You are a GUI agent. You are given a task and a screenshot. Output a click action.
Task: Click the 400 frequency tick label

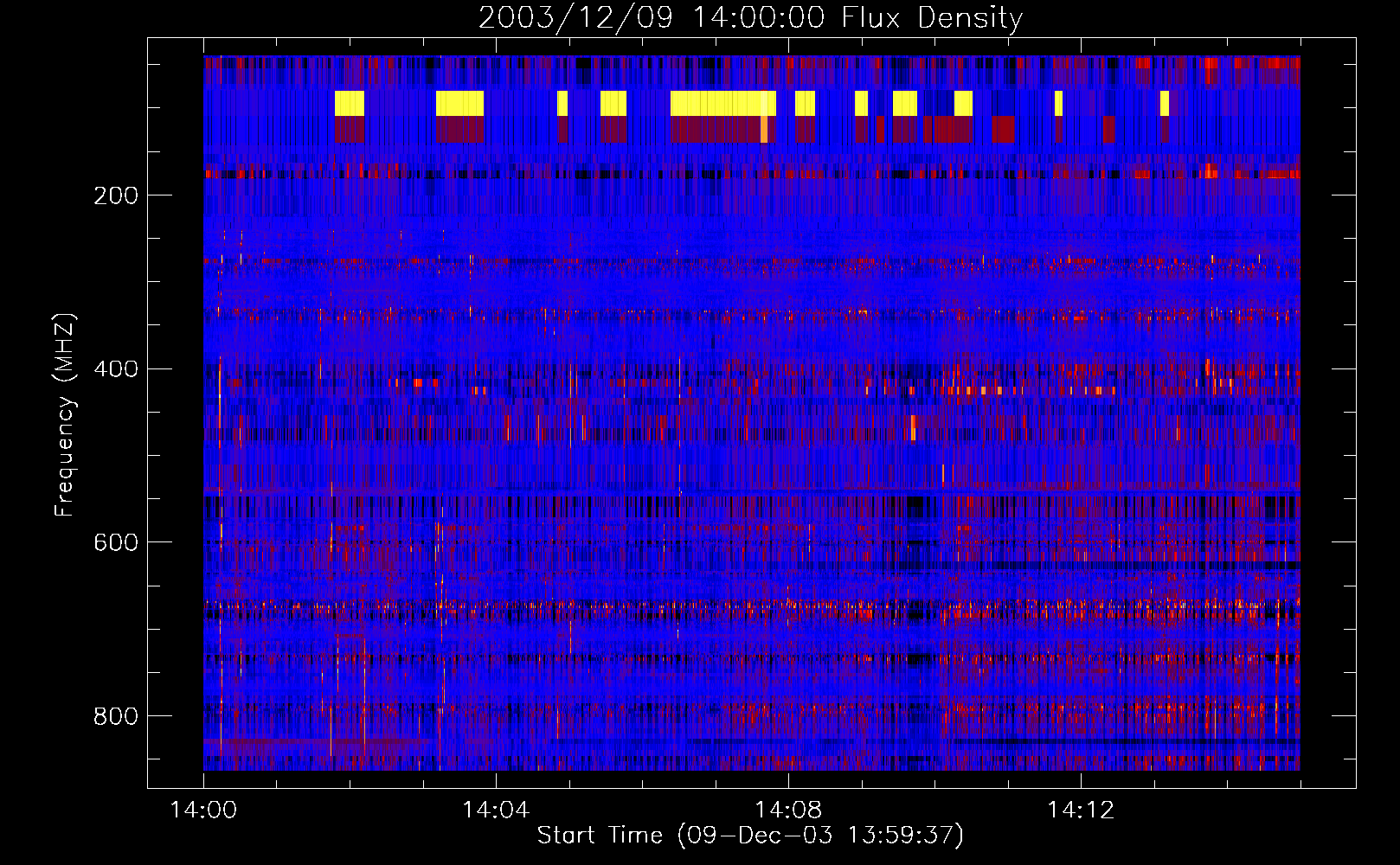point(116,369)
